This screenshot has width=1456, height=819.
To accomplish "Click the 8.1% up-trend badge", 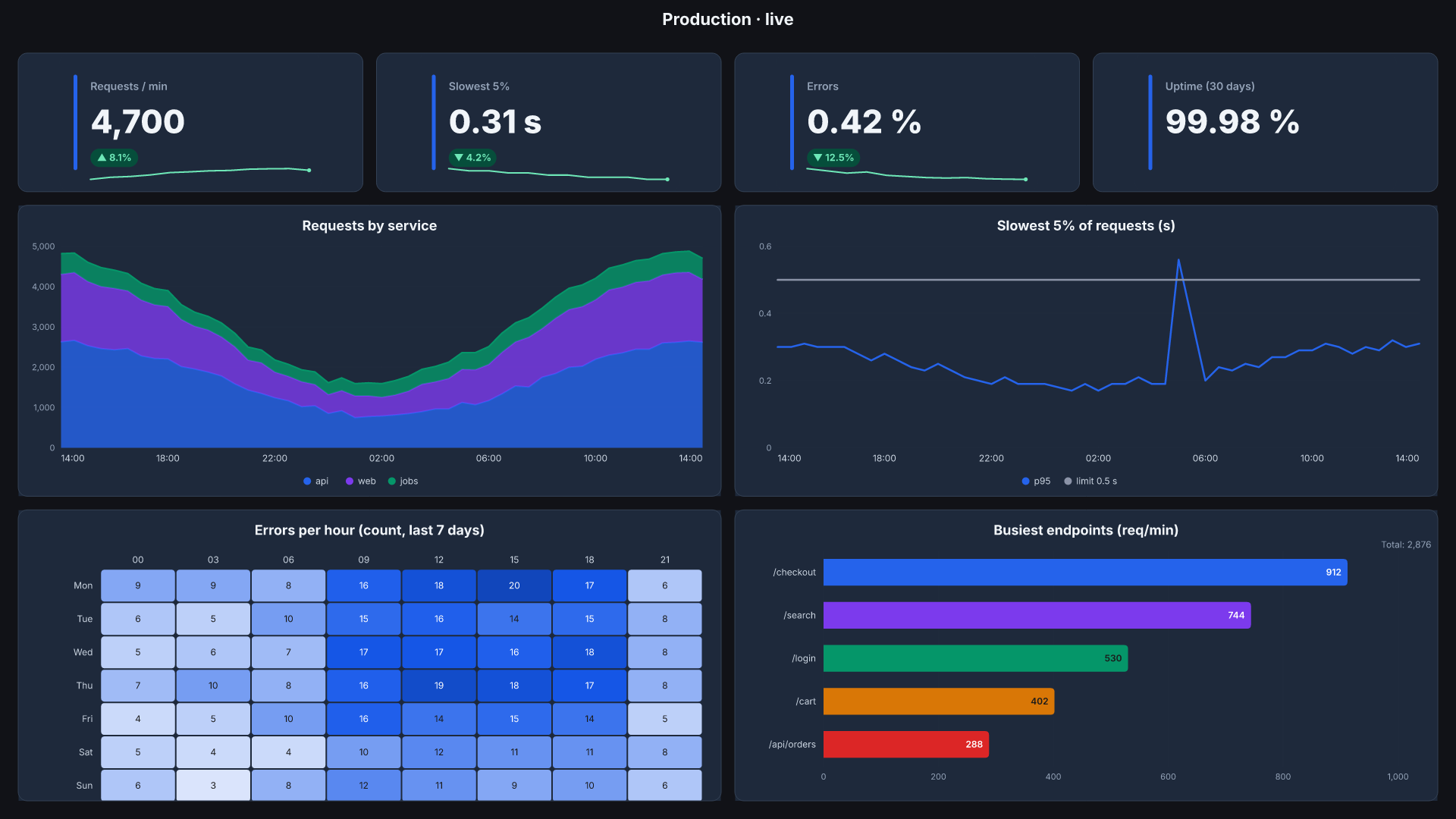I will pyautogui.click(x=114, y=158).
